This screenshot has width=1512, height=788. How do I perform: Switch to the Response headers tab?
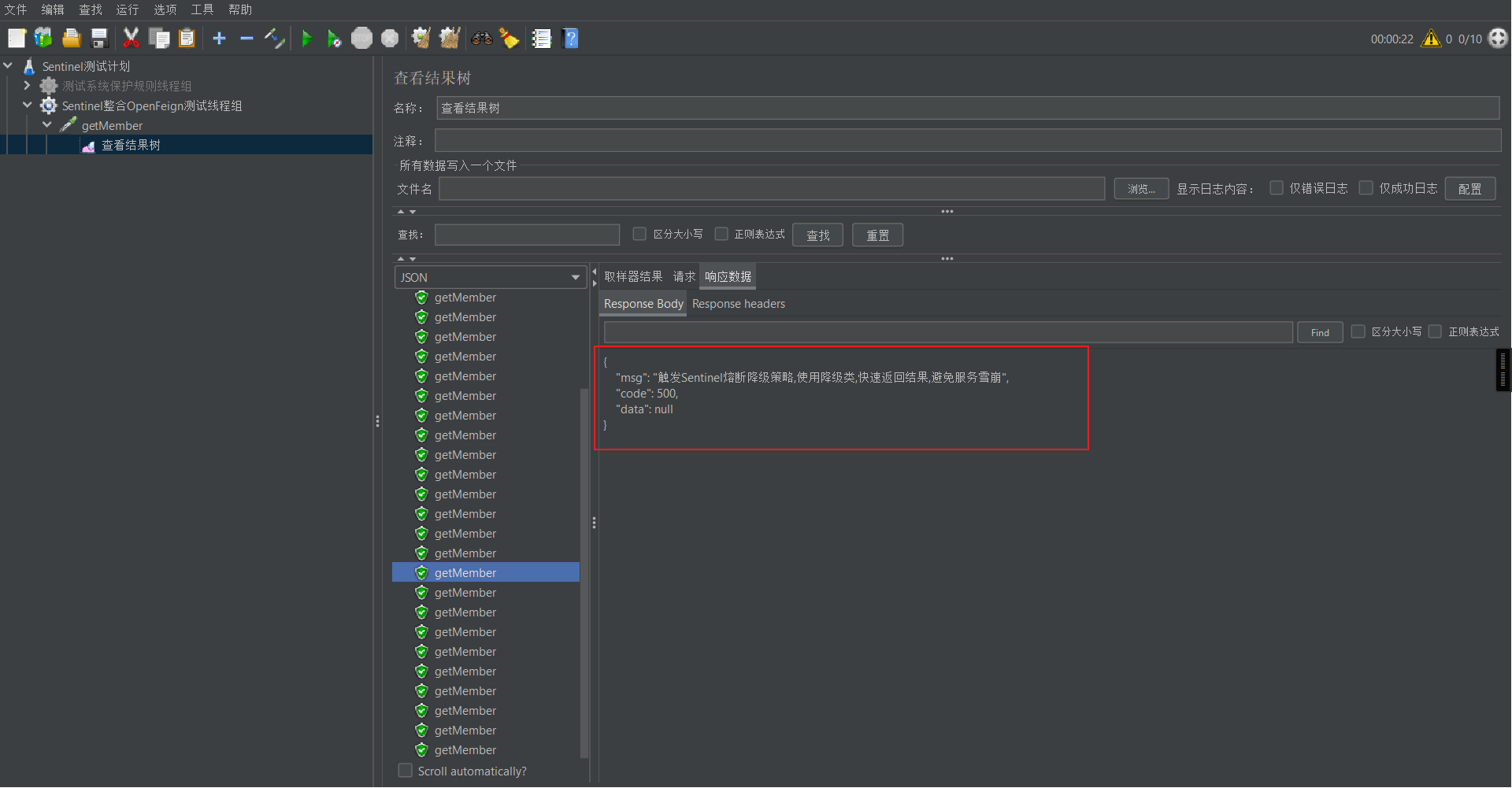(x=738, y=304)
